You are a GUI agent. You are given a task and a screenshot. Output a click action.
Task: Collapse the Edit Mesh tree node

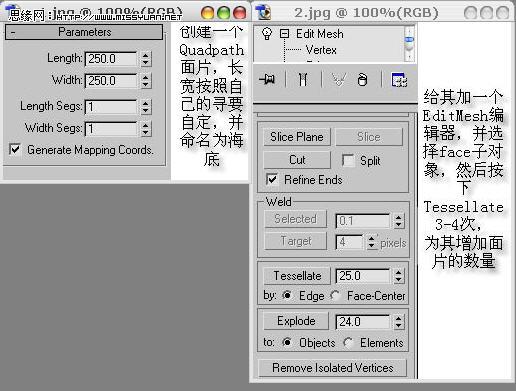click(284, 33)
